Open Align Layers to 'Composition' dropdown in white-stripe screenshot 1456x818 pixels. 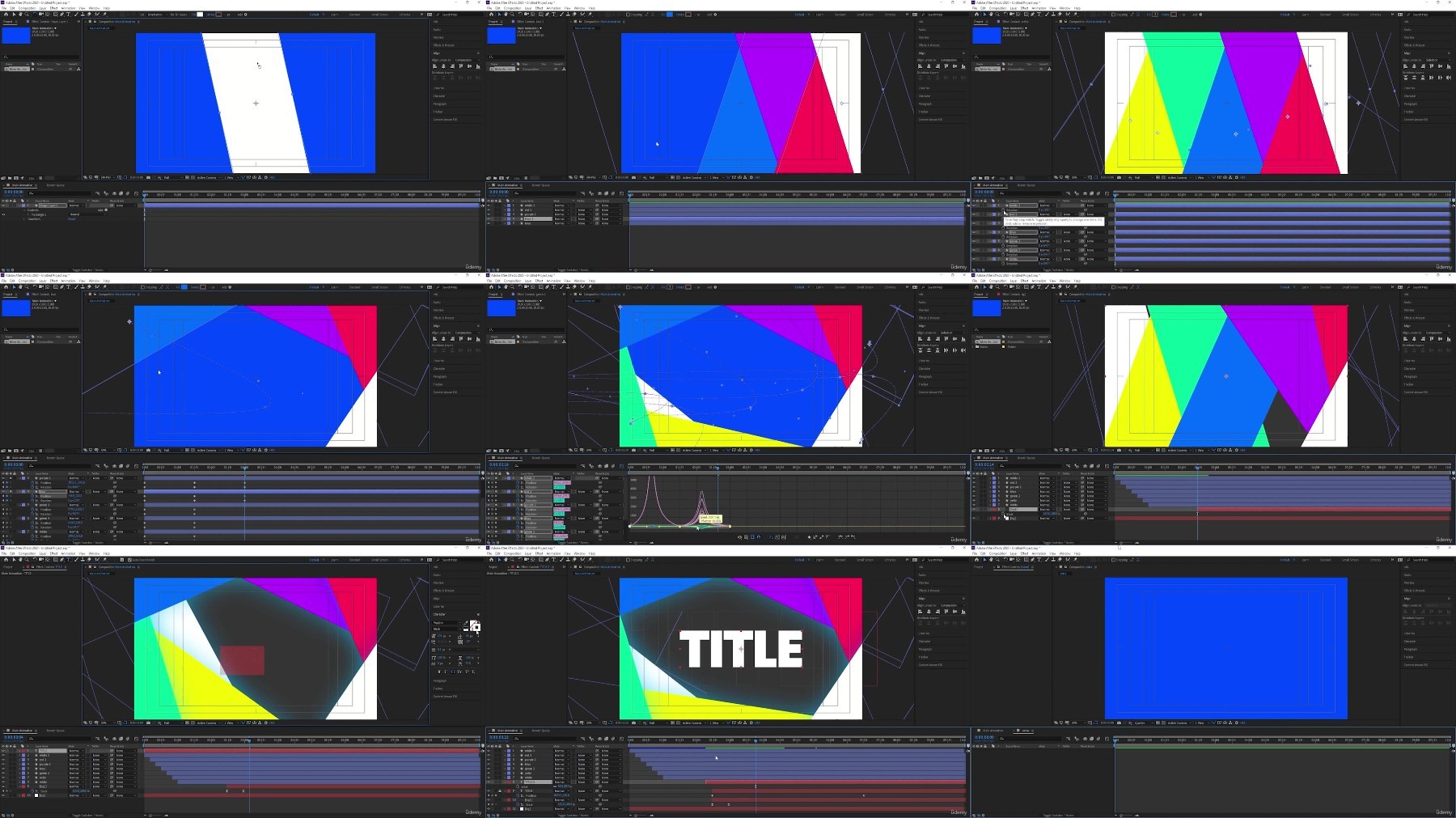[468, 60]
